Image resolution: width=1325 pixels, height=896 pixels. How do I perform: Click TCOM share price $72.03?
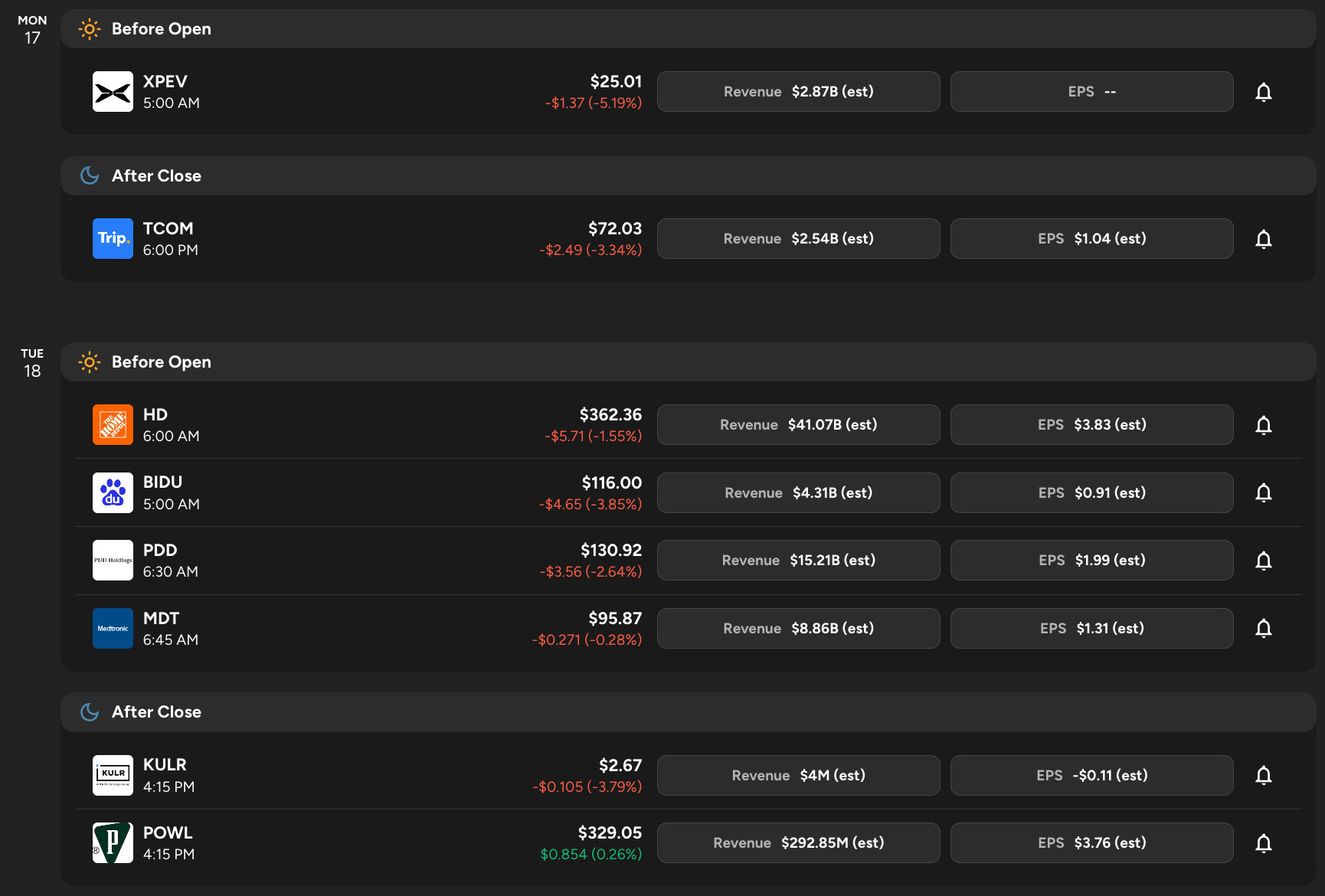(615, 229)
